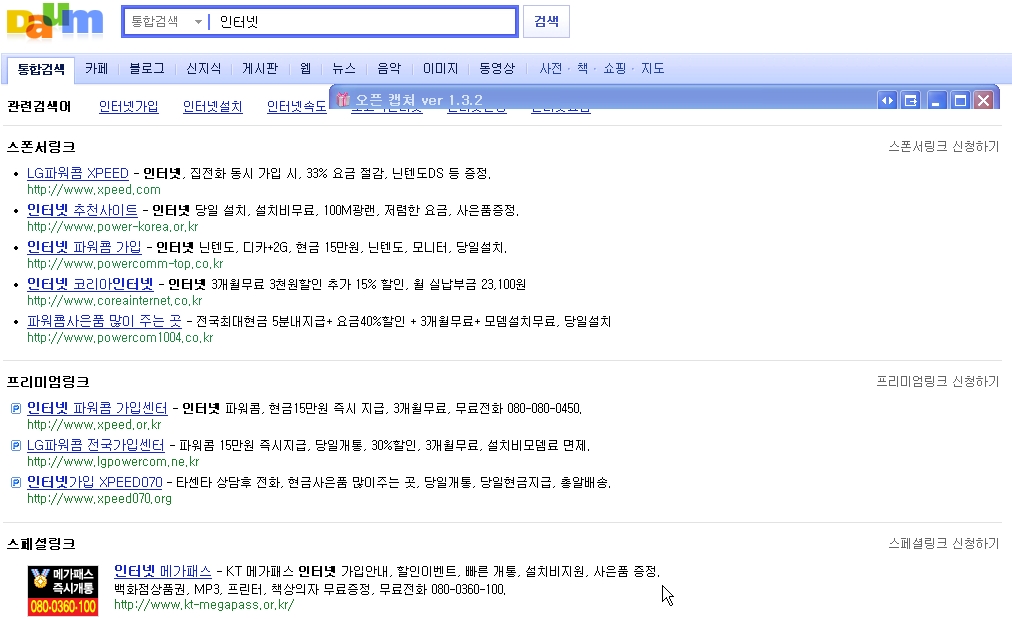Switch to the 동영상 tab
The width and height of the screenshot is (1012, 619).
497,68
